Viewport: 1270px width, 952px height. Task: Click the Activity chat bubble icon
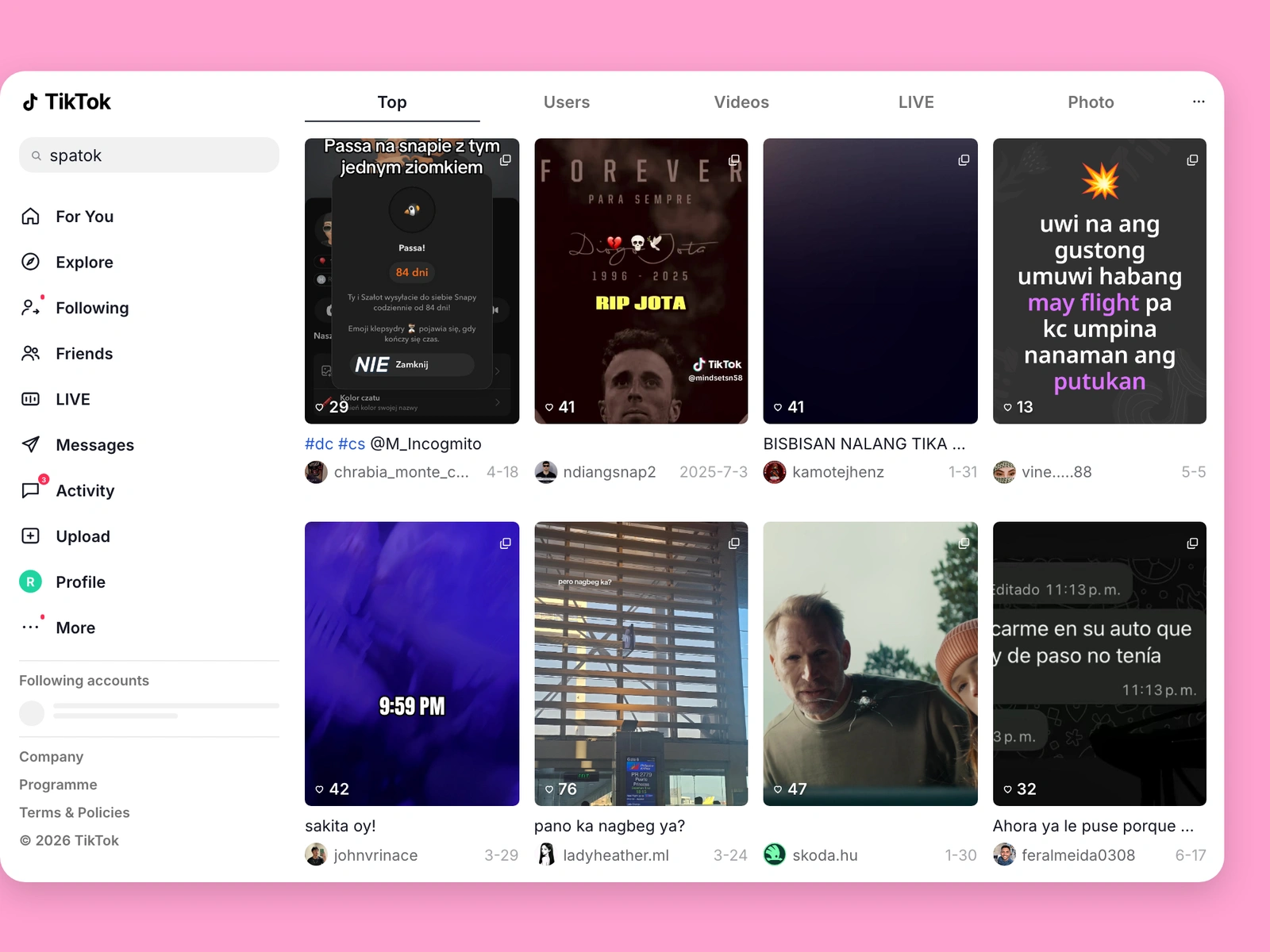point(30,490)
